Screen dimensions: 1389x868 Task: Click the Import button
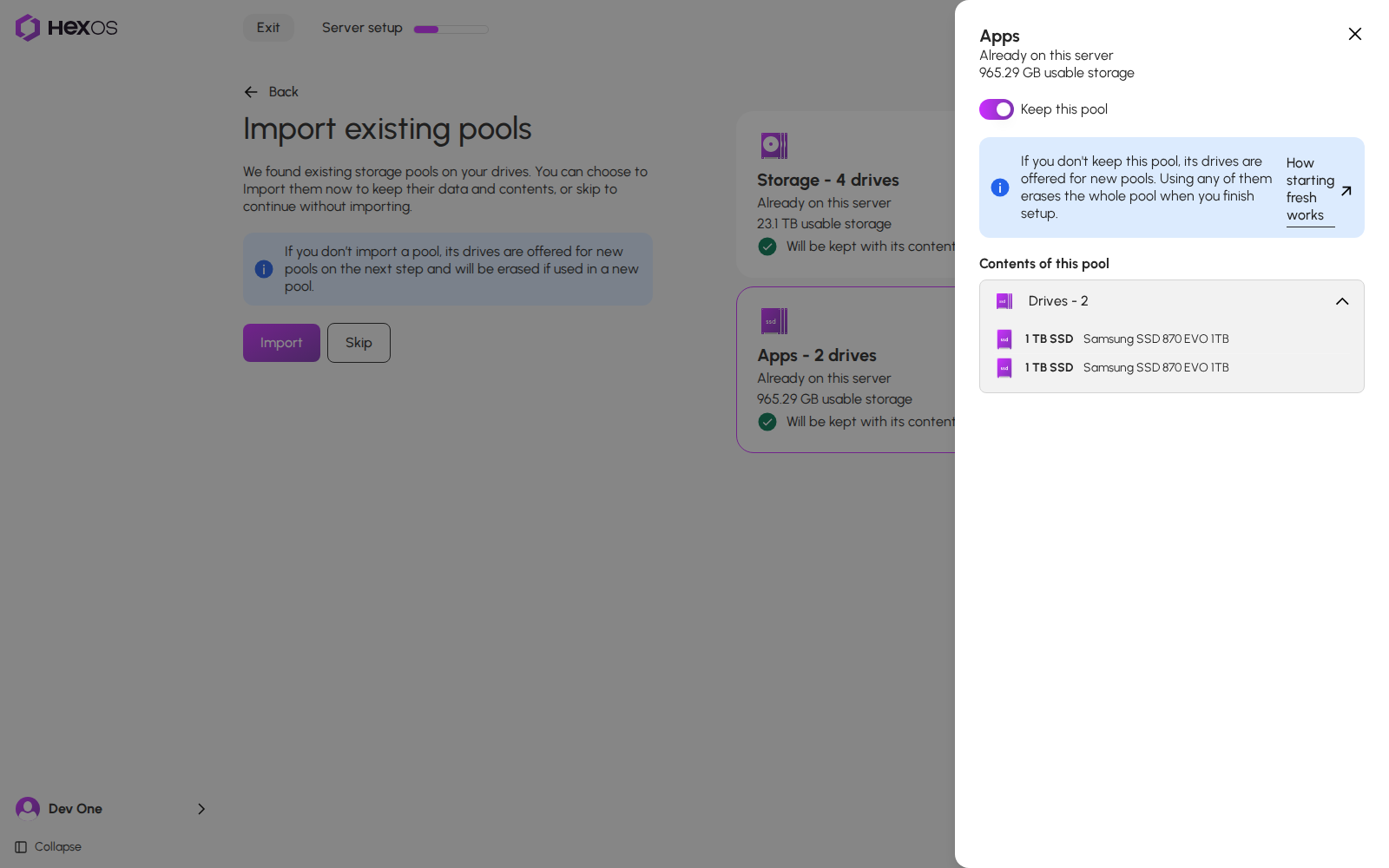(281, 343)
